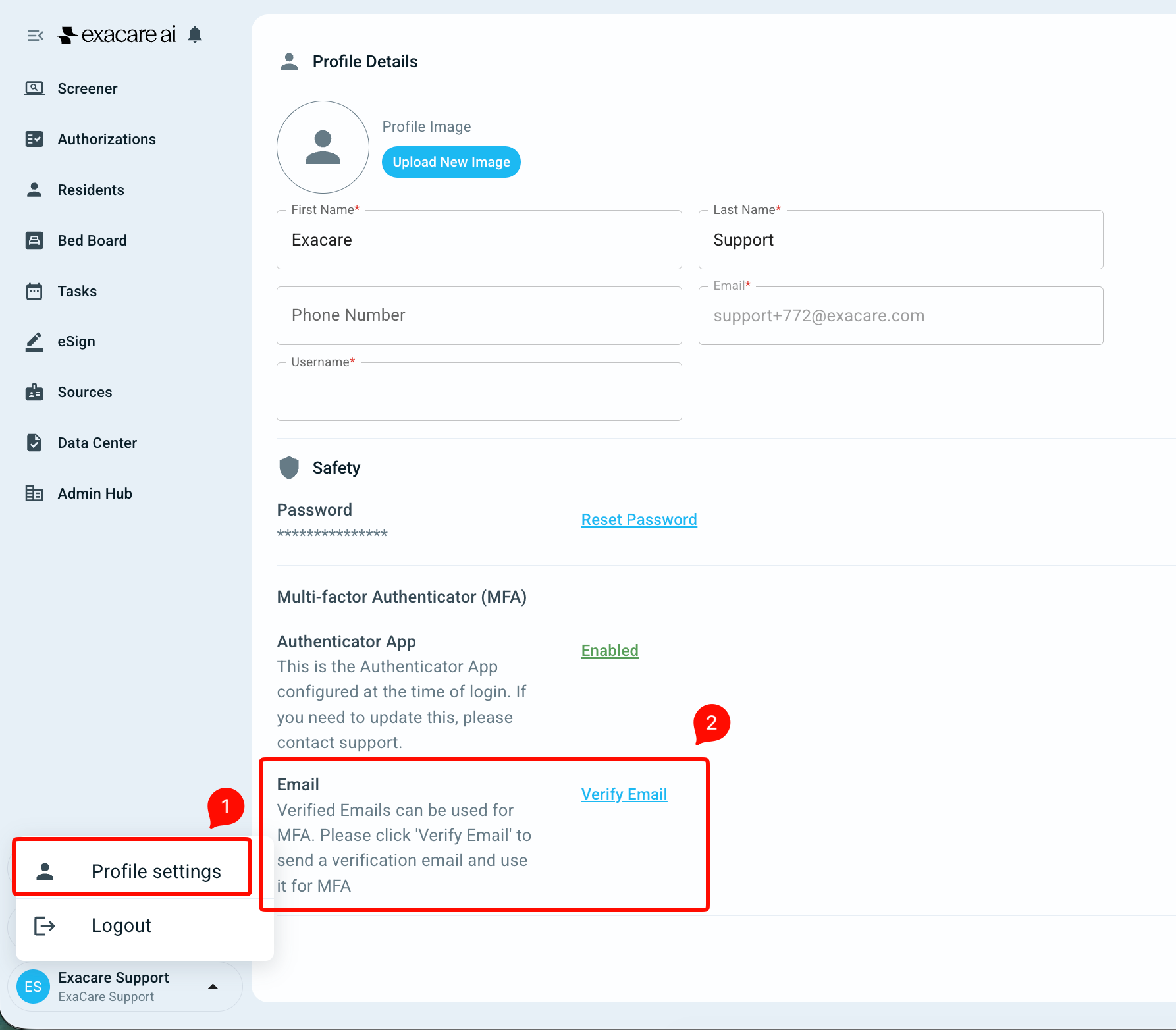Collapse the sidebar menu icon

[35, 36]
